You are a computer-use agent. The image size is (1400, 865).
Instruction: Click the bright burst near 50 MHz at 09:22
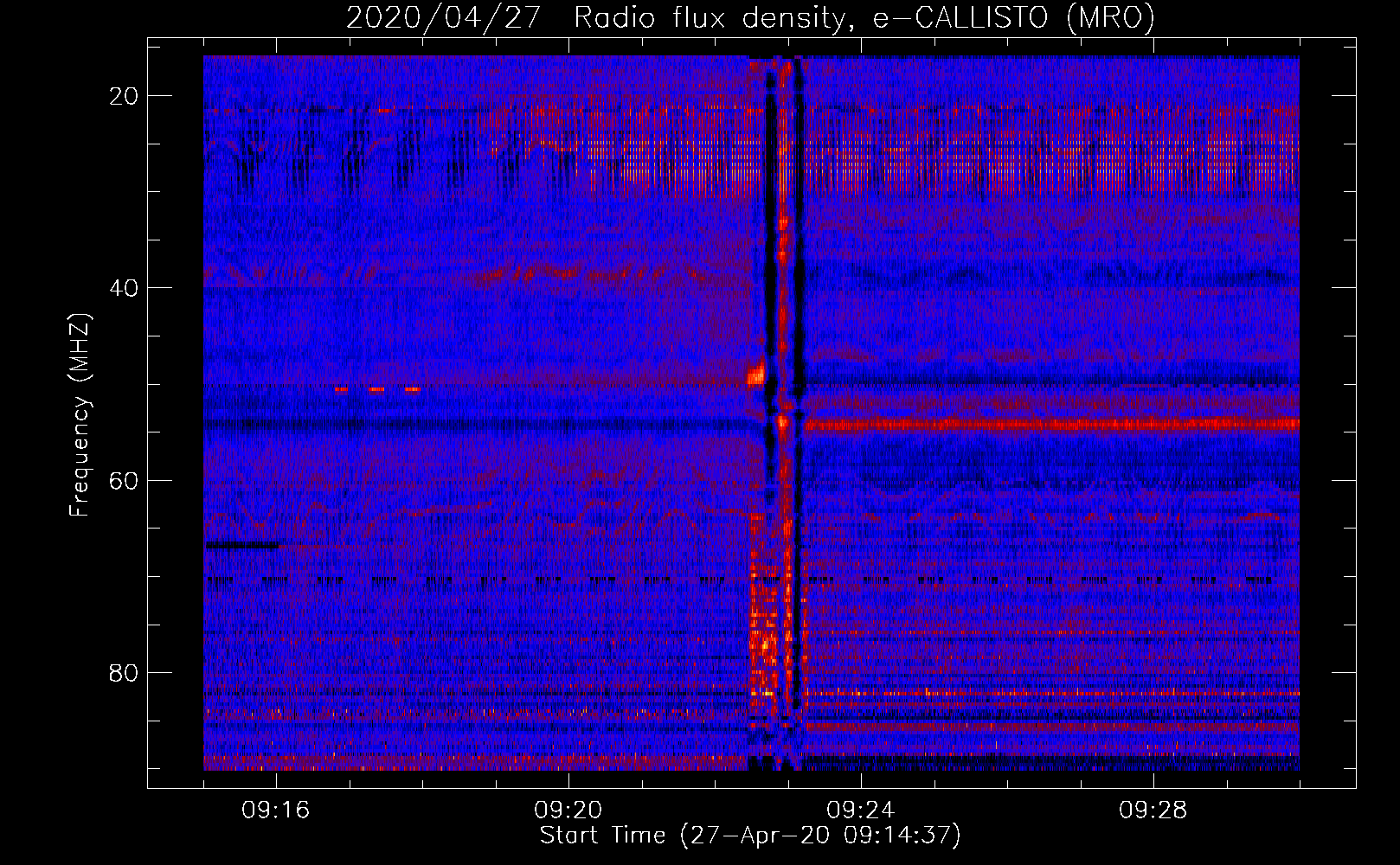coord(756,375)
